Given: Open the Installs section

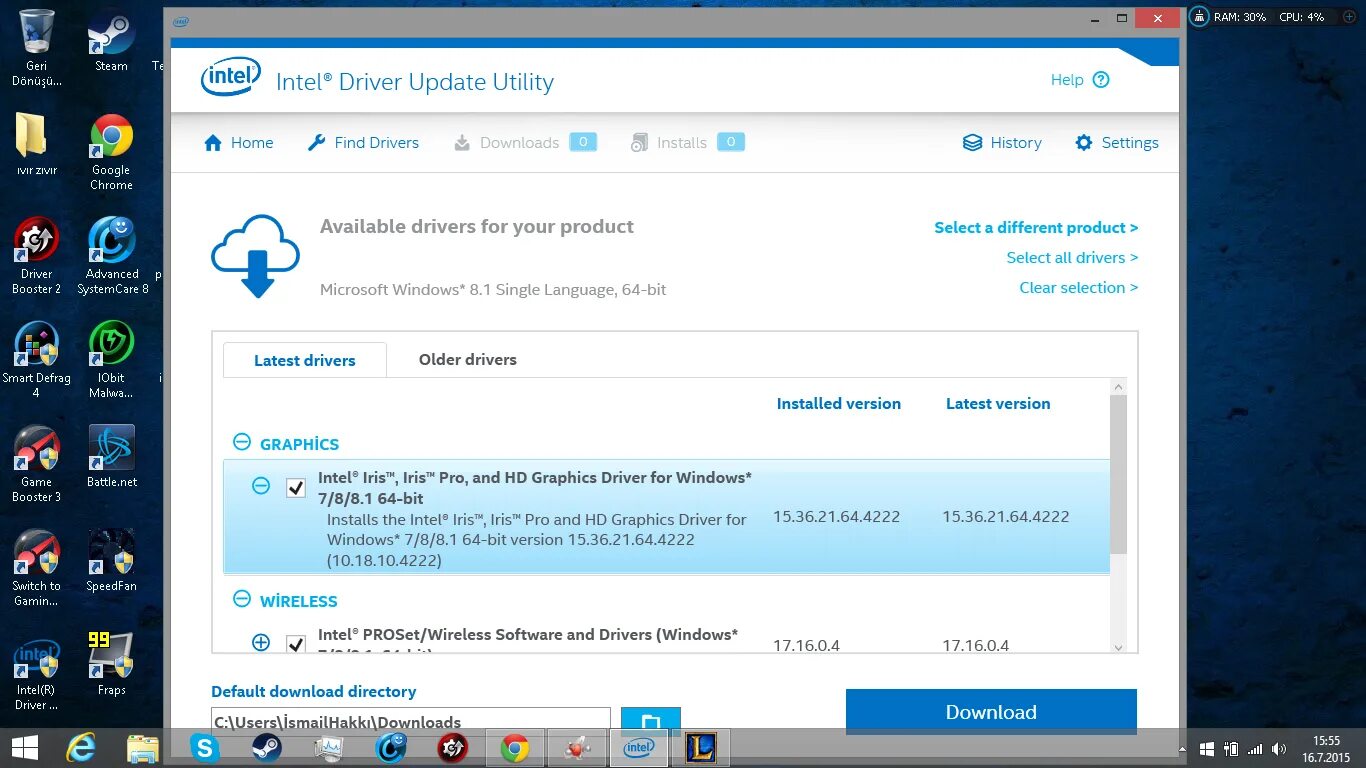Looking at the screenshot, I should 687,143.
